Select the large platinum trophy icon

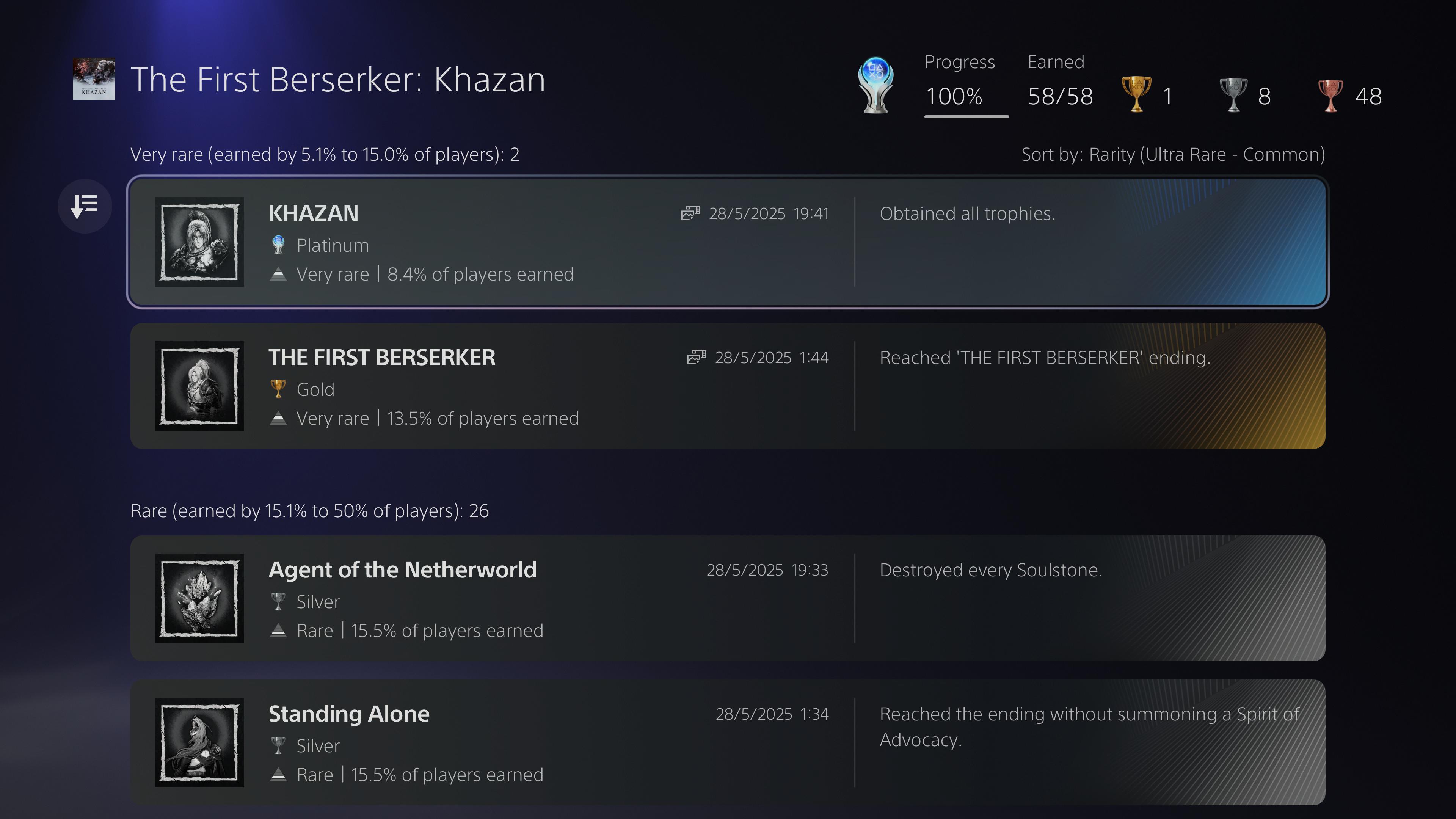point(875,85)
